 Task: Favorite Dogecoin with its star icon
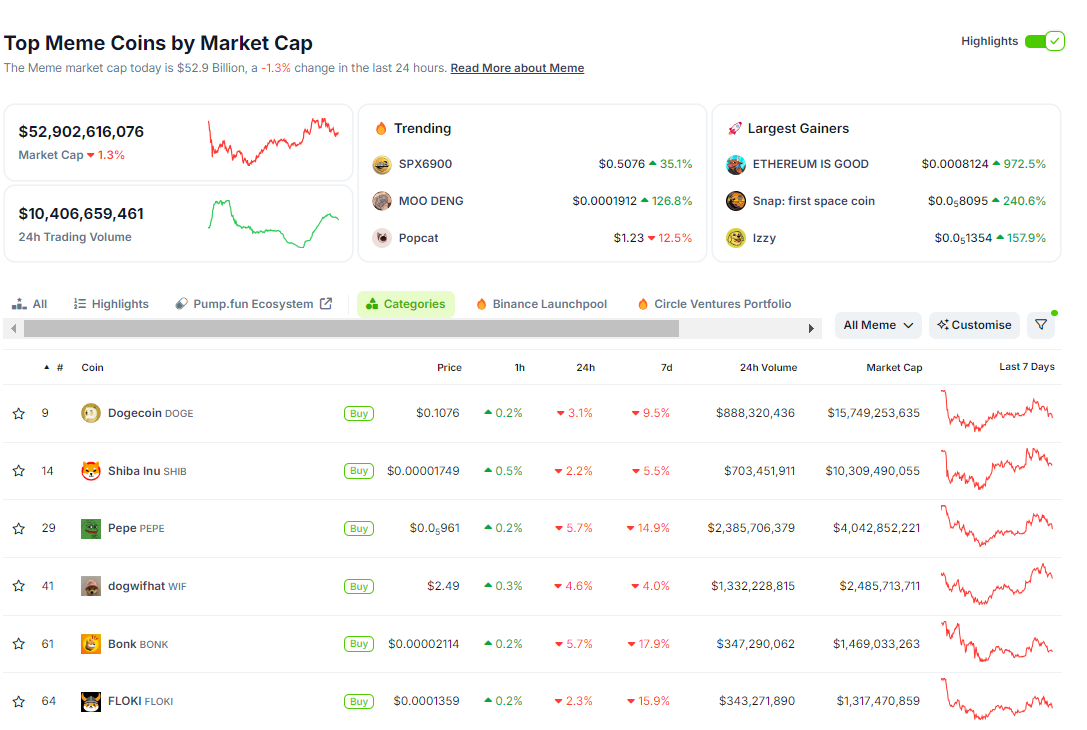coord(19,414)
